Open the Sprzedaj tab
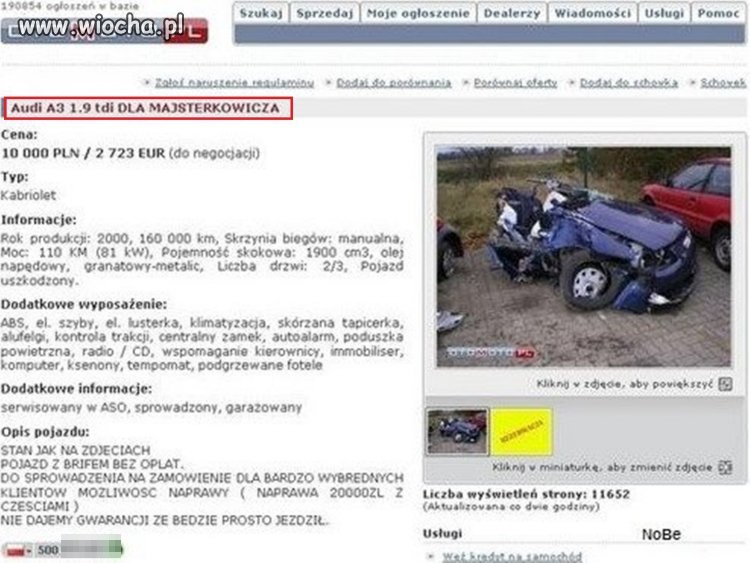 pos(325,13)
